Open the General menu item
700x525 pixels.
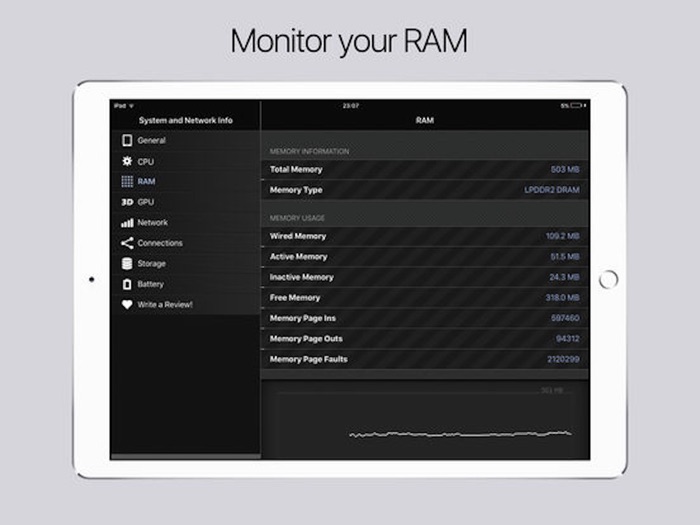[x=151, y=140]
